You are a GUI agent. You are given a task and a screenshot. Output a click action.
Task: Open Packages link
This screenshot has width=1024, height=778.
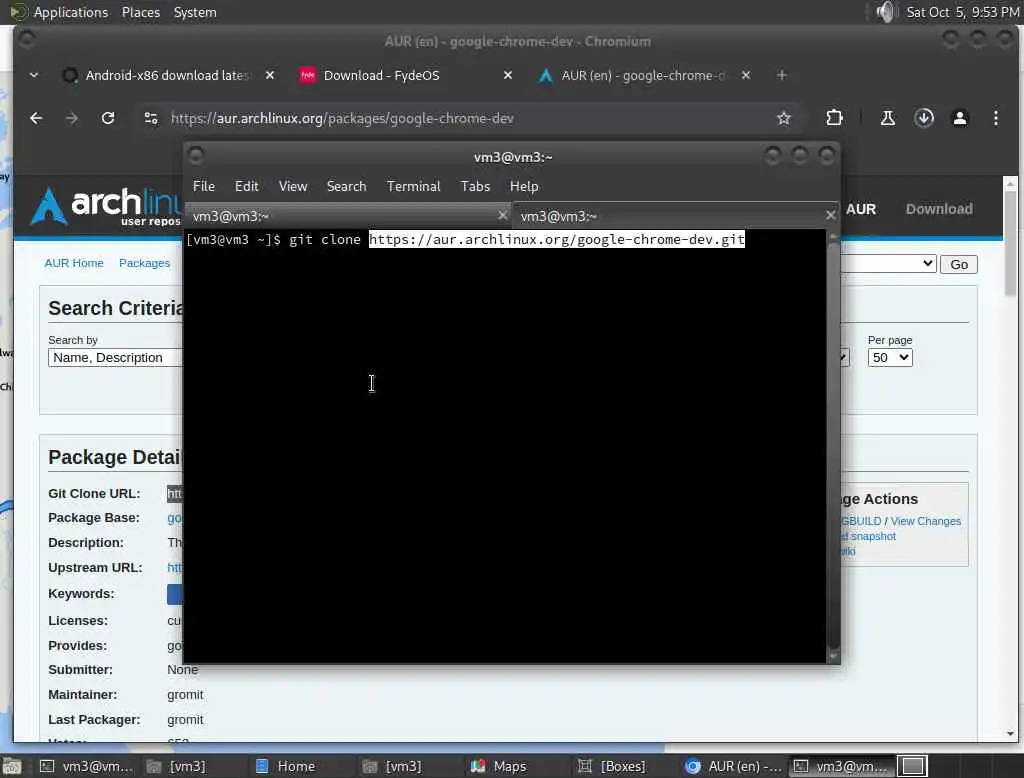pyautogui.click(x=144, y=263)
